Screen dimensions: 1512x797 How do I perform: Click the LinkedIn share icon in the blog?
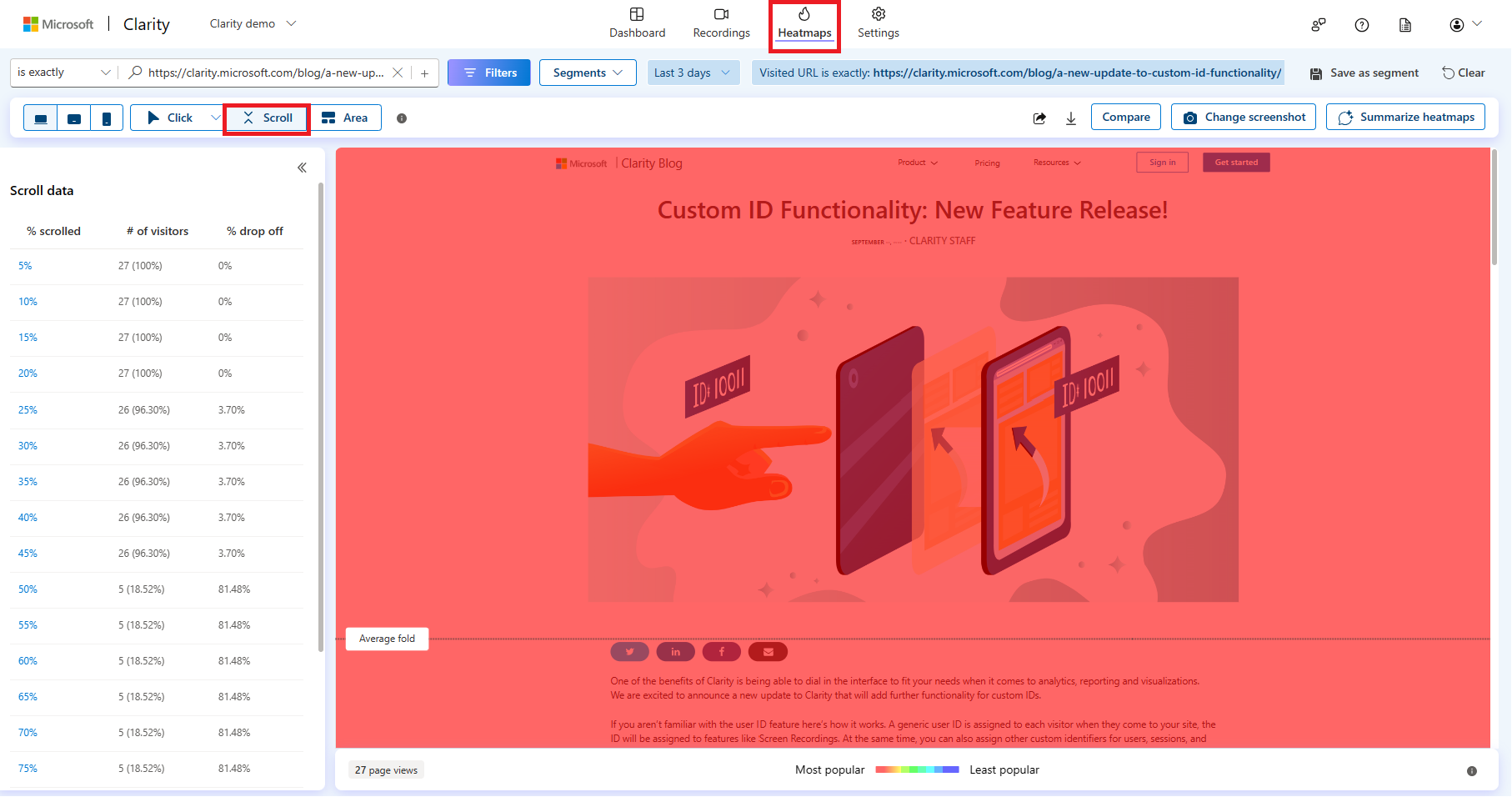[675, 652]
